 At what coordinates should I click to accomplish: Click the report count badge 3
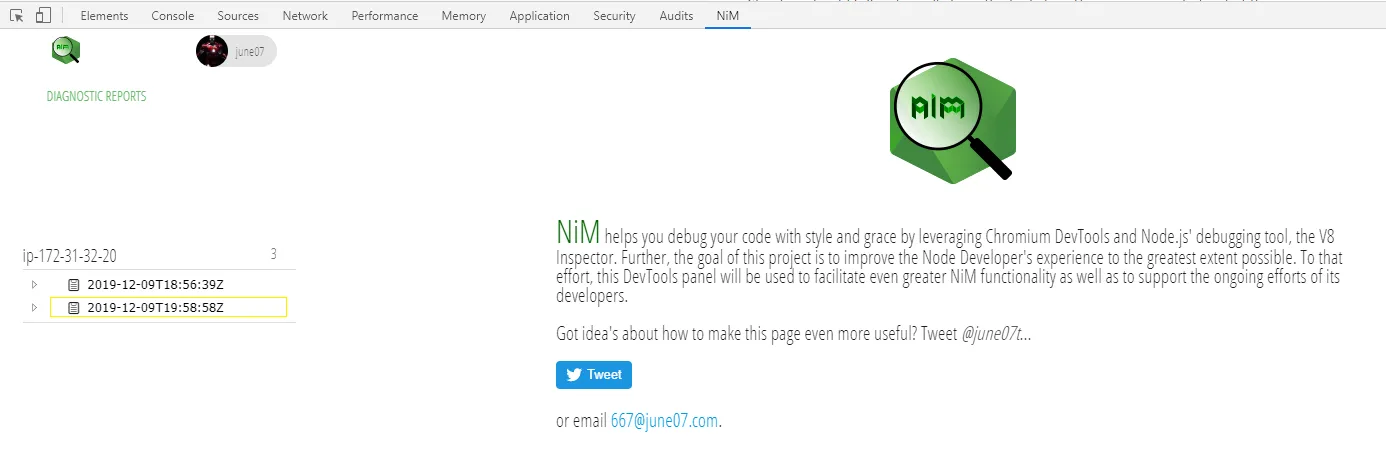pos(274,254)
